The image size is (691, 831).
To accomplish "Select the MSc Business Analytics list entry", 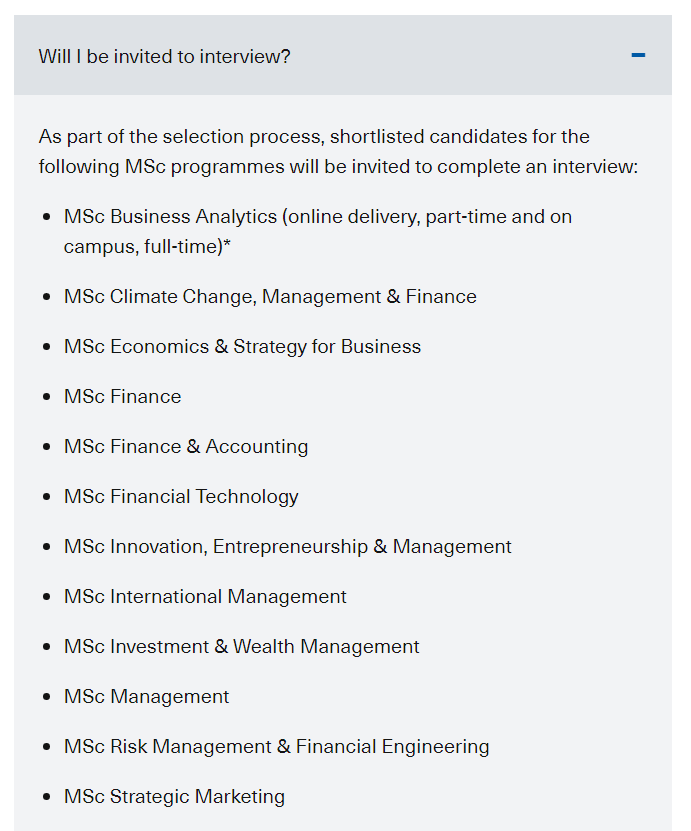I will (x=317, y=217).
